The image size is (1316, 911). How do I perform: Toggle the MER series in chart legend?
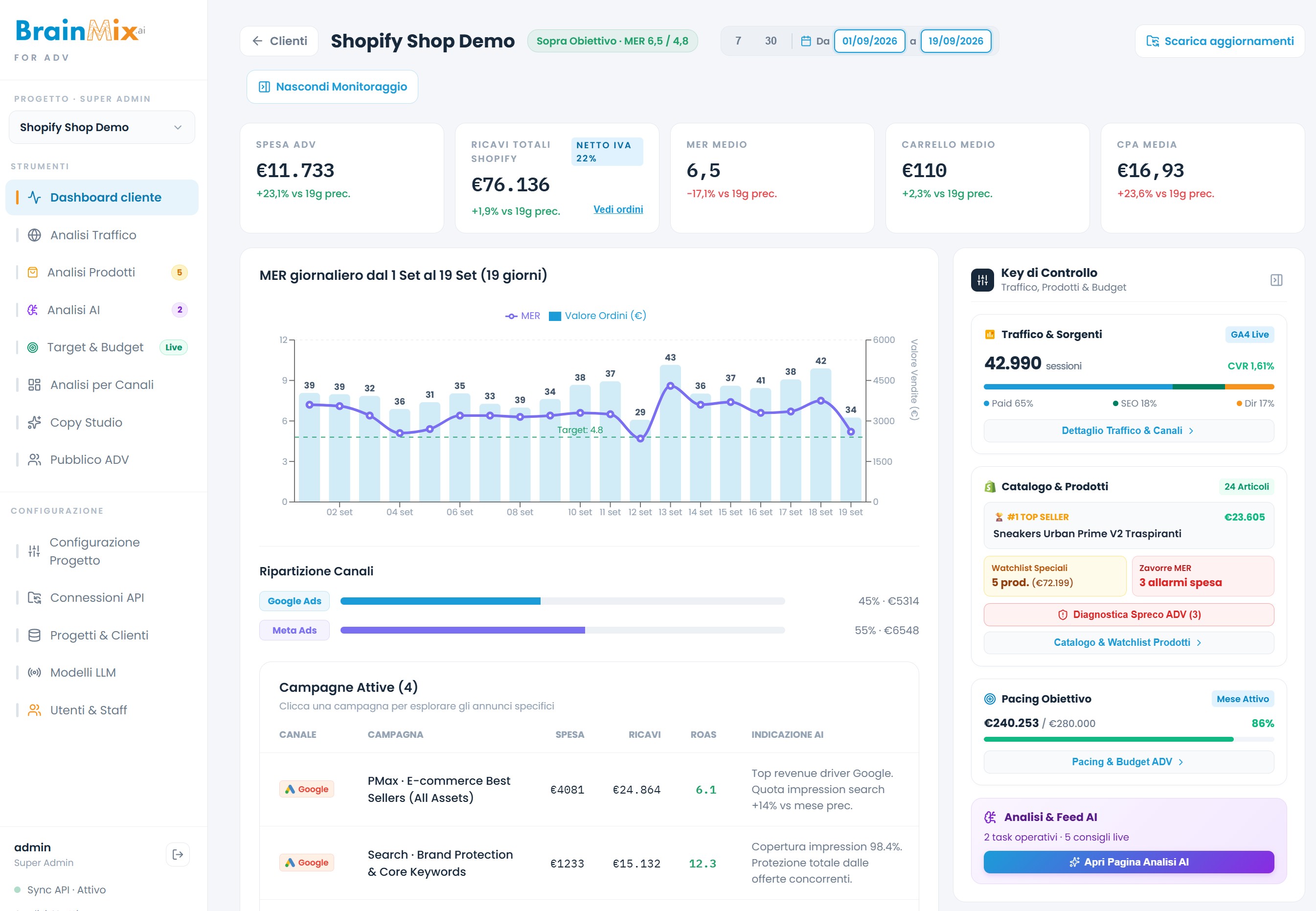(522, 316)
